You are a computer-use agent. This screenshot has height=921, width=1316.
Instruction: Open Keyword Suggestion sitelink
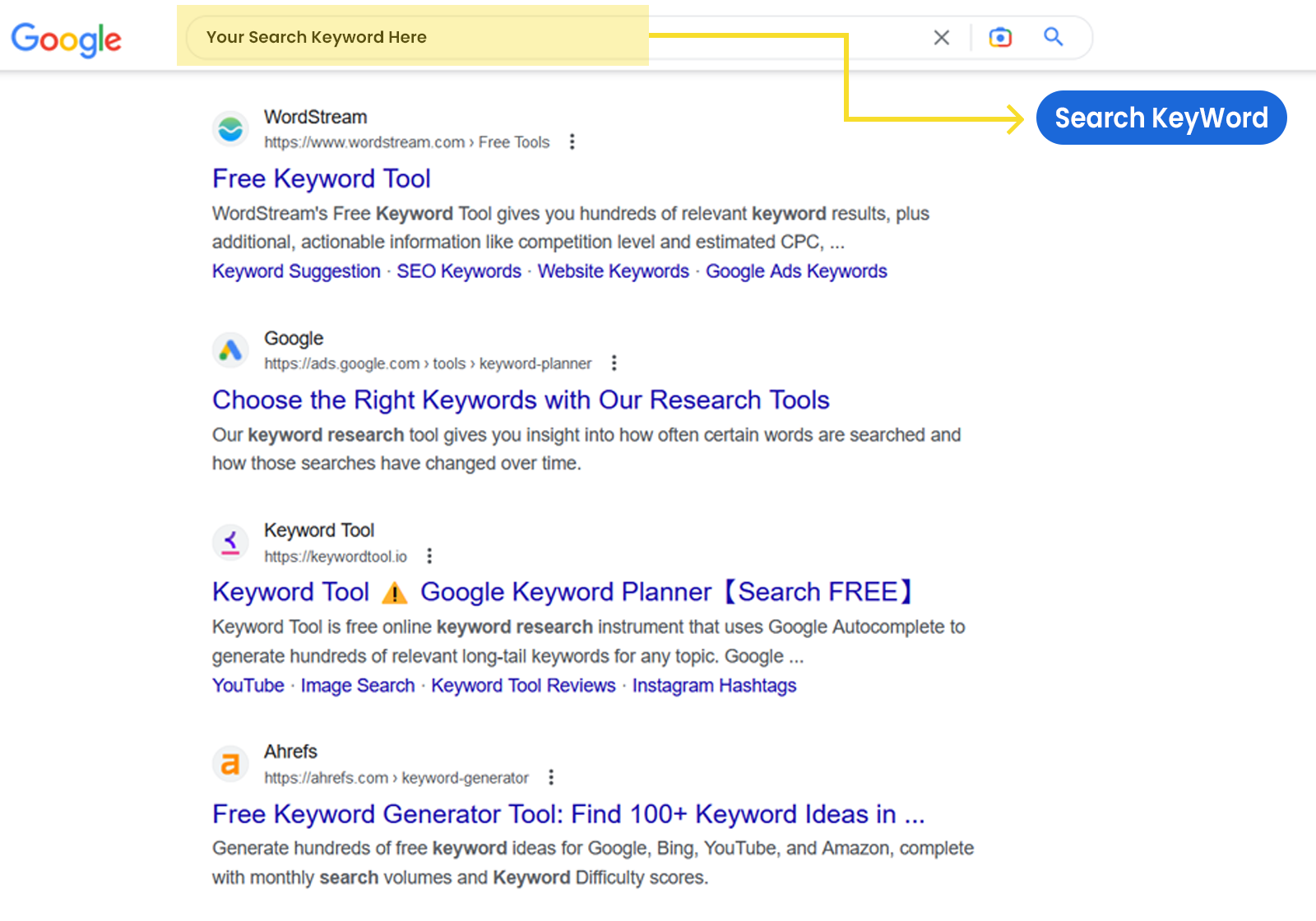[296, 271]
